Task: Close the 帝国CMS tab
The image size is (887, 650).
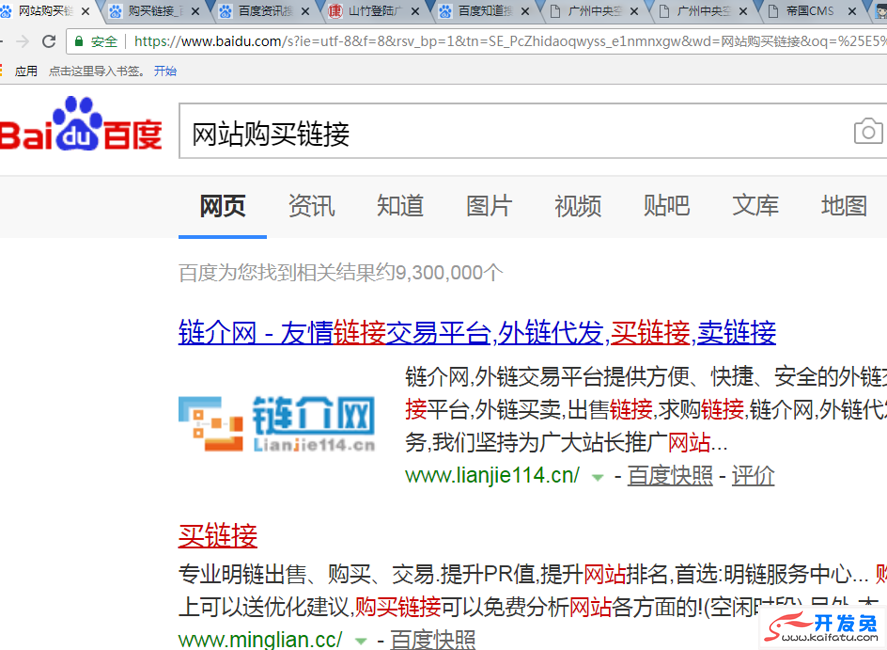Action: coord(852,11)
